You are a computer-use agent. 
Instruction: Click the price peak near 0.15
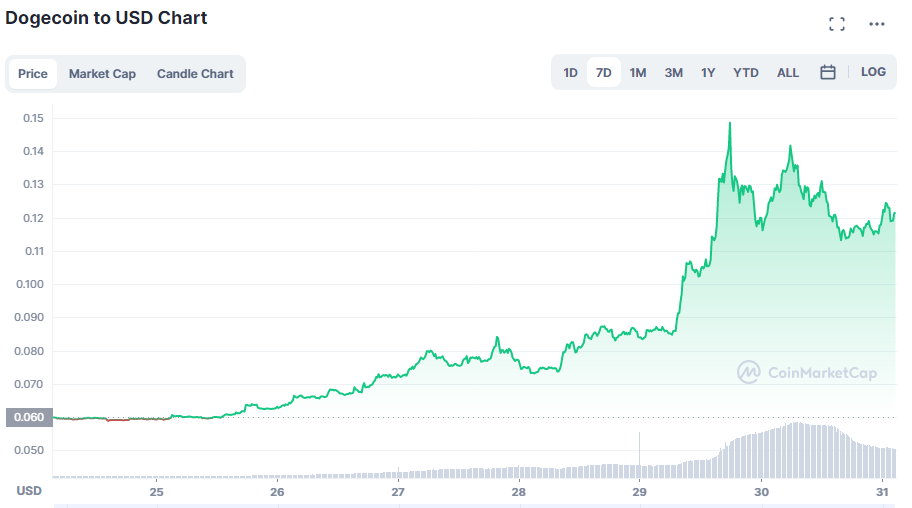[730, 124]
